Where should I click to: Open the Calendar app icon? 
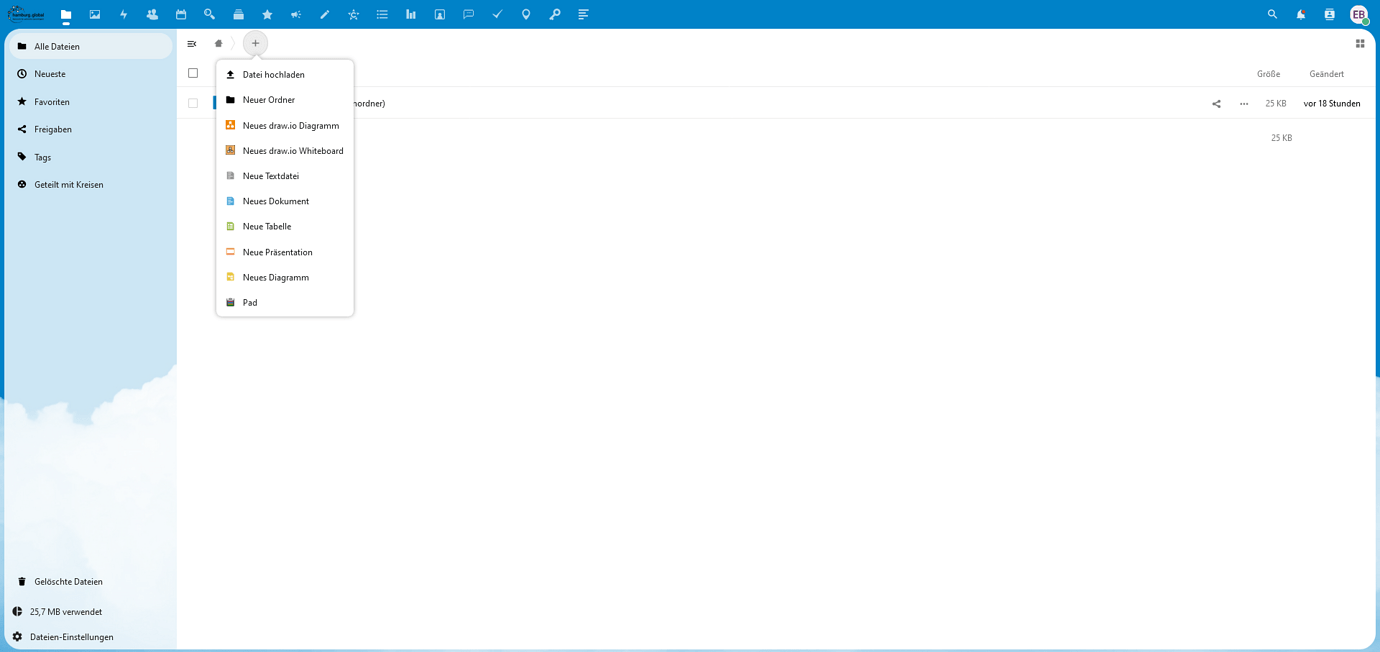tap(181, 14)
